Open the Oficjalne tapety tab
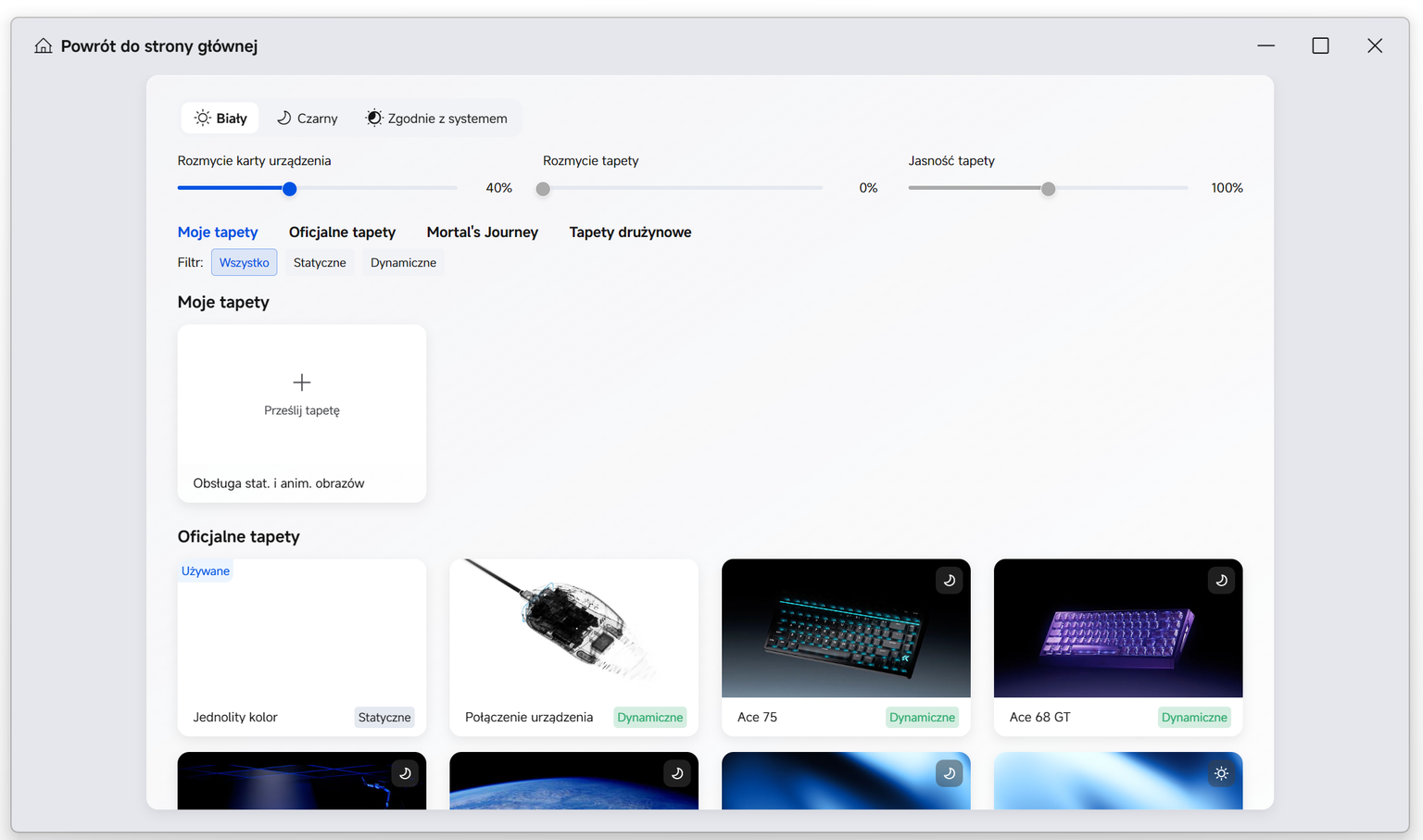 342,232
